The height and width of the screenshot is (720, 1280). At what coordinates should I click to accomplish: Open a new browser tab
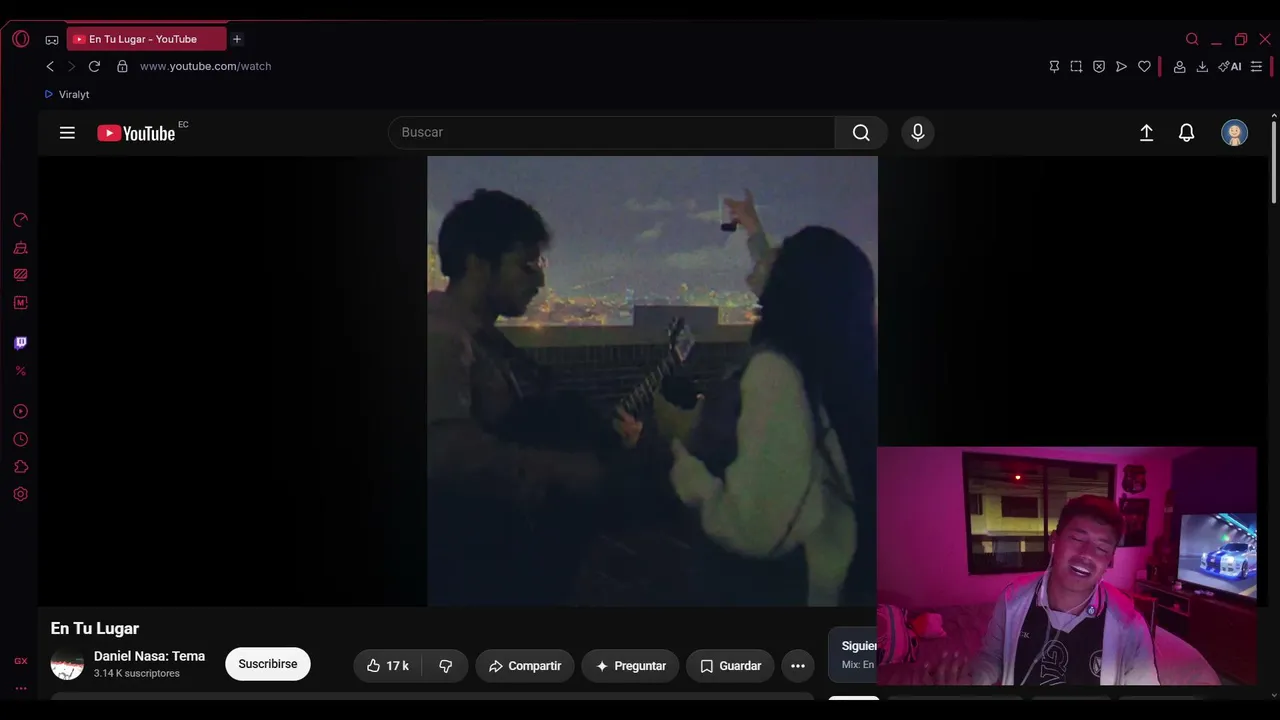[237, 39]
